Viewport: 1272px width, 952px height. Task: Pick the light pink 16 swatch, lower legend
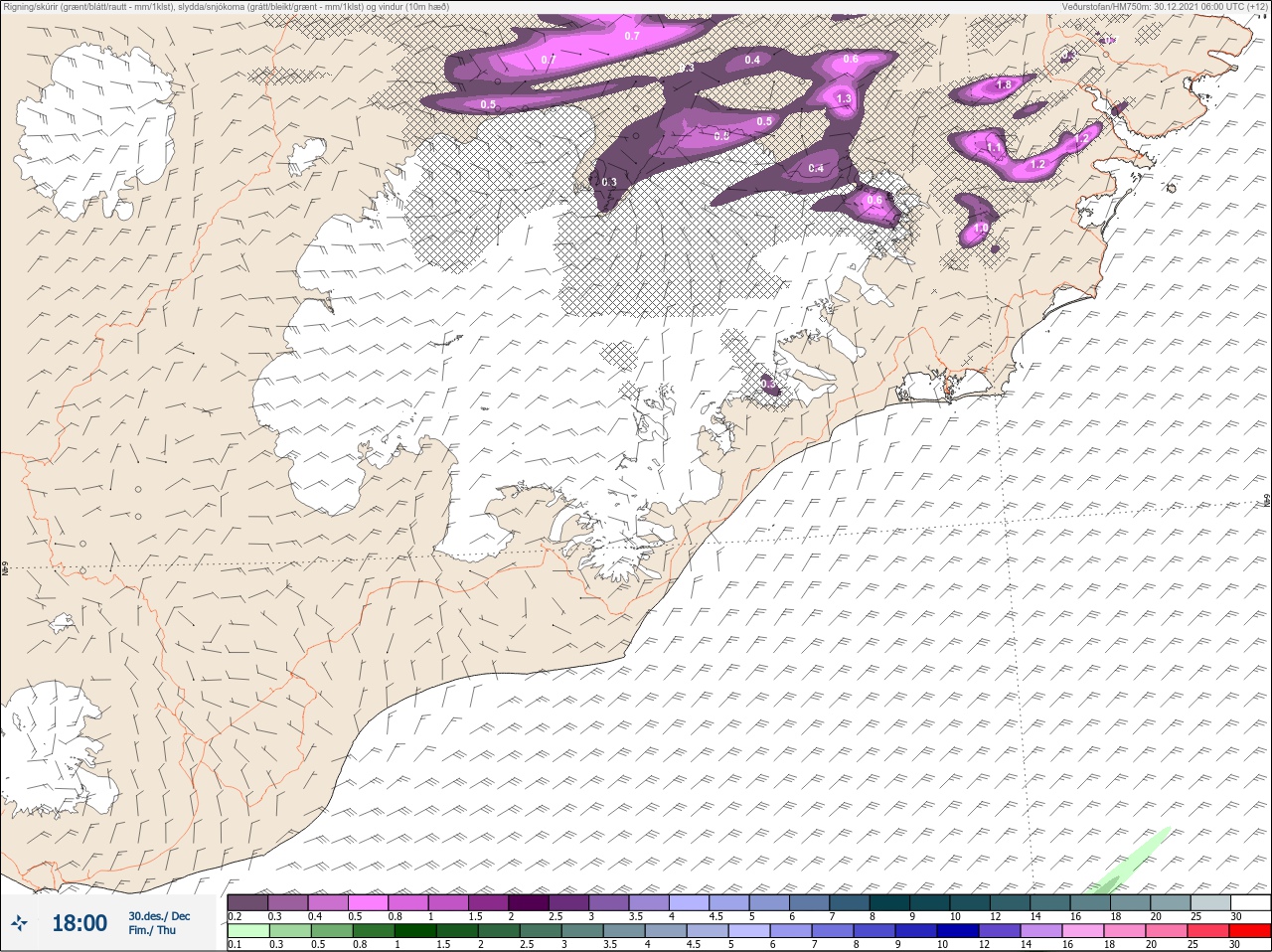(x=1082, y=931)
